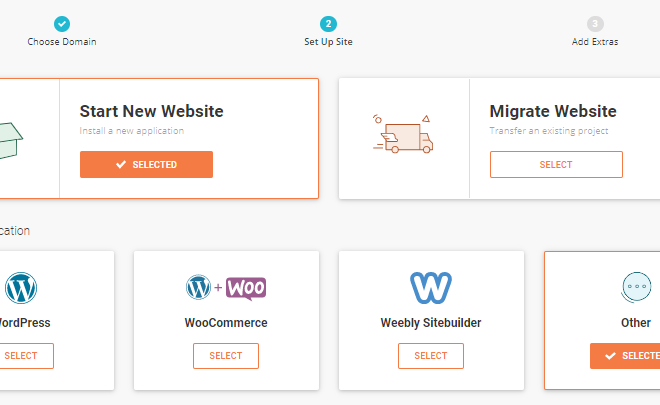Viewport: 660px width, 405px height.
Task: Click the Choose Domain completed checkmark icon
Action: pos(62,24)
